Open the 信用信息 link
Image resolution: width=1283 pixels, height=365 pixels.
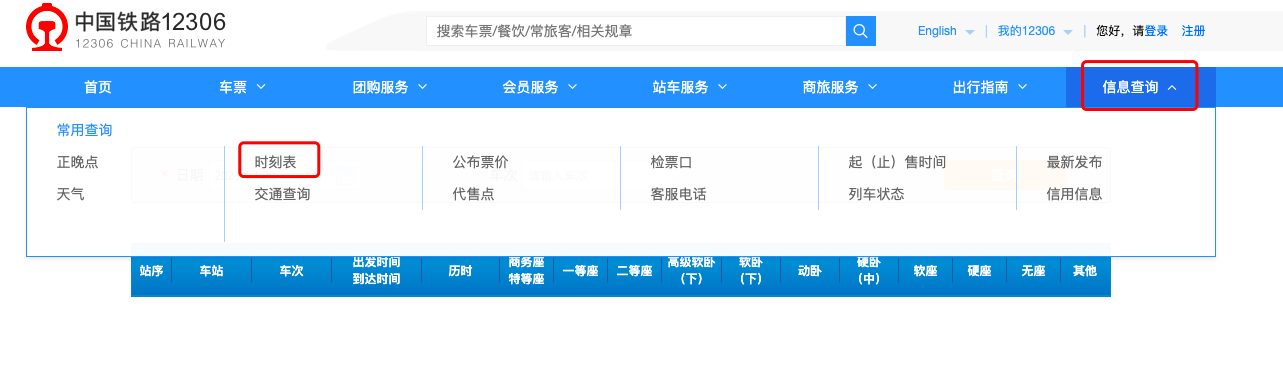click(x=1075, y=194)
